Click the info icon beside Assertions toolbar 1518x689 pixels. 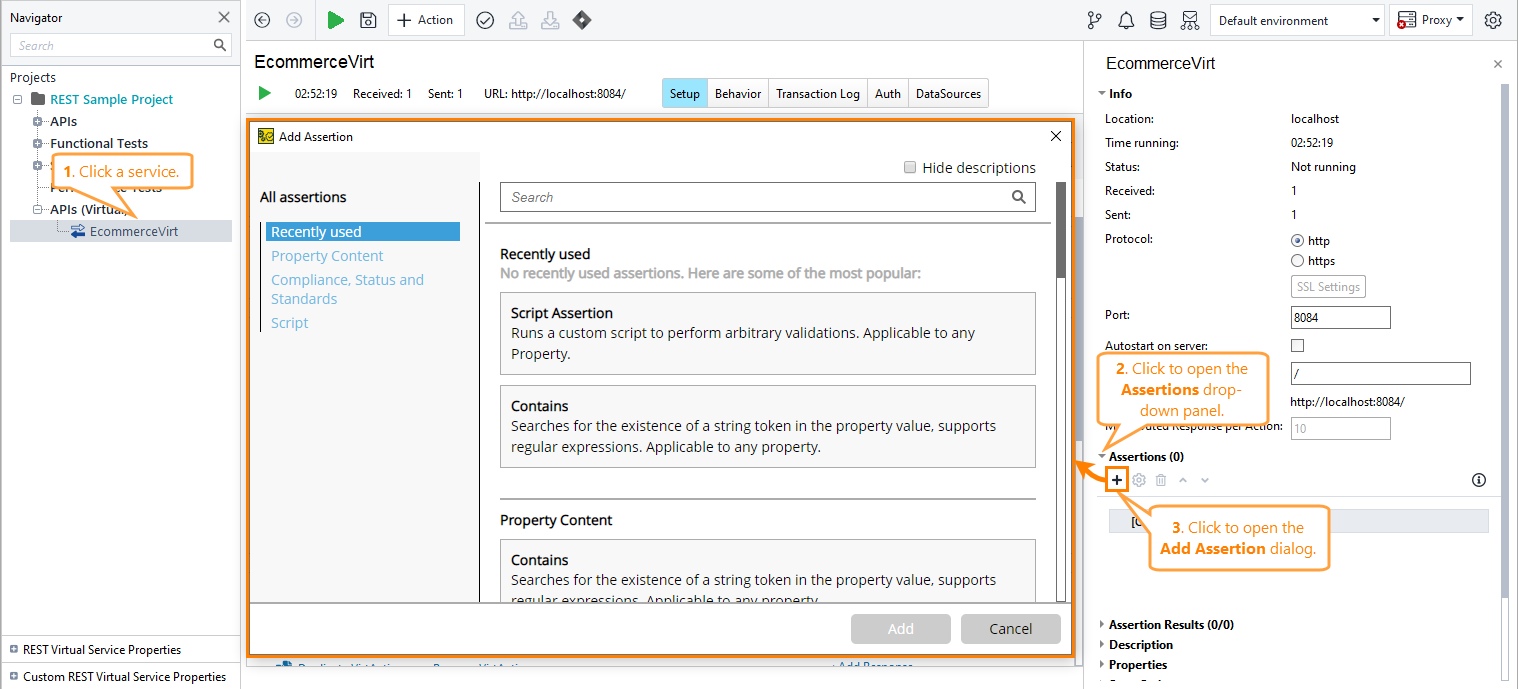pyautogui.click(x=1479, y=480)
